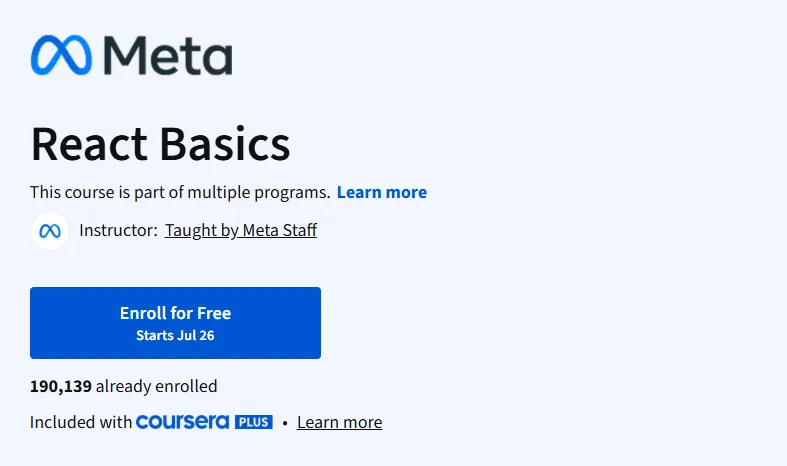The width and height of the screenshot is (787, 466).
Task: Click the Meta wordmark text beside the logo
Action: point(168,55)
